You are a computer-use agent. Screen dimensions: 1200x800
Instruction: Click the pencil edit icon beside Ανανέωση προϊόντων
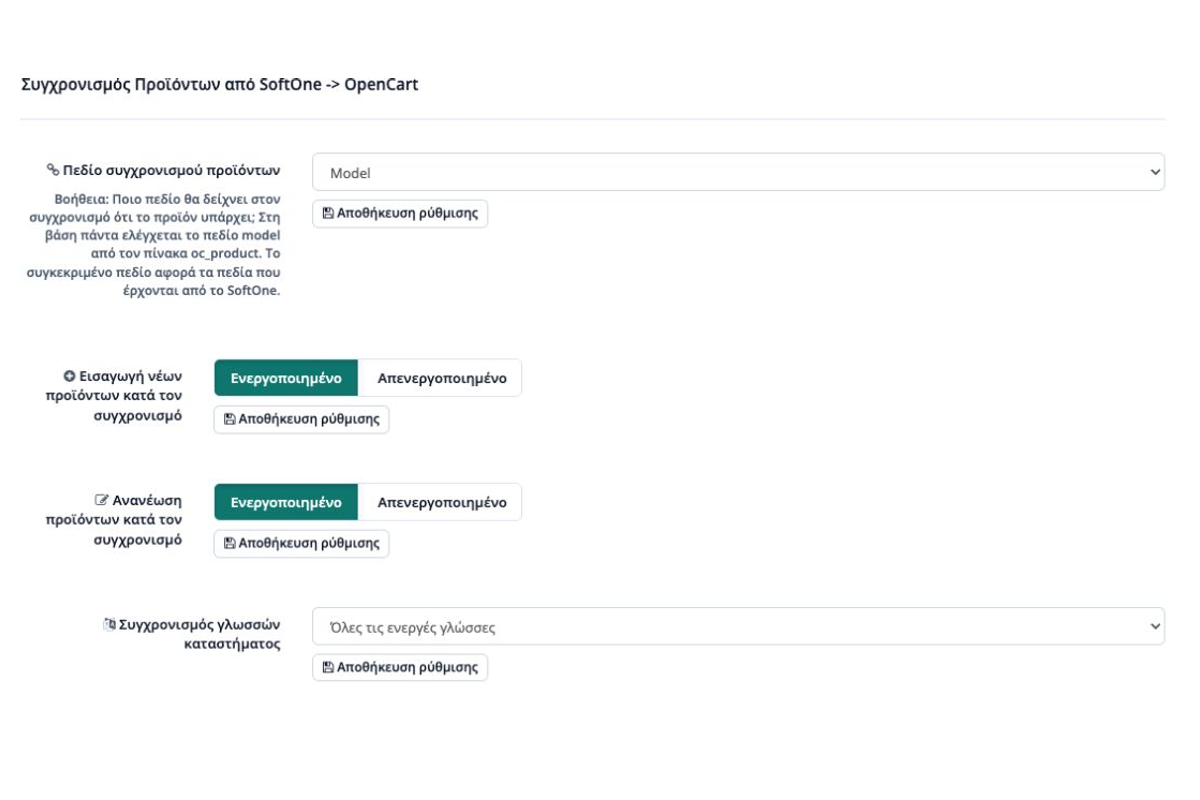102,500
